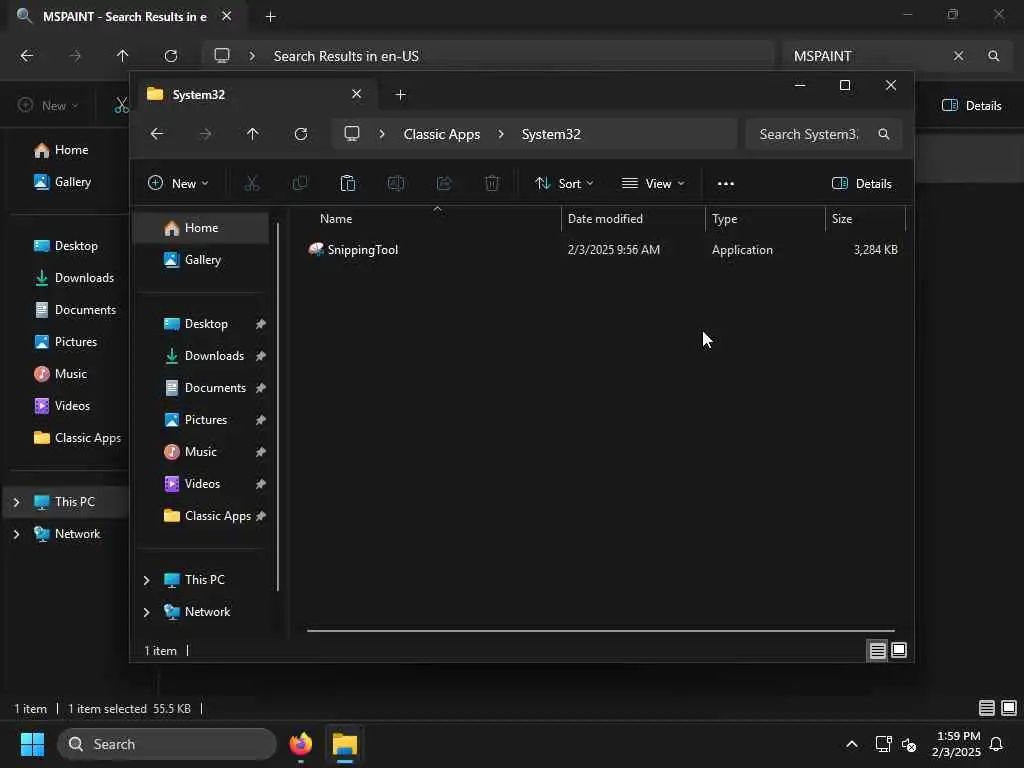The height and width of the screenshot is (768, 1024).
Task: Select the System32 tab
Action: point(256,95)
